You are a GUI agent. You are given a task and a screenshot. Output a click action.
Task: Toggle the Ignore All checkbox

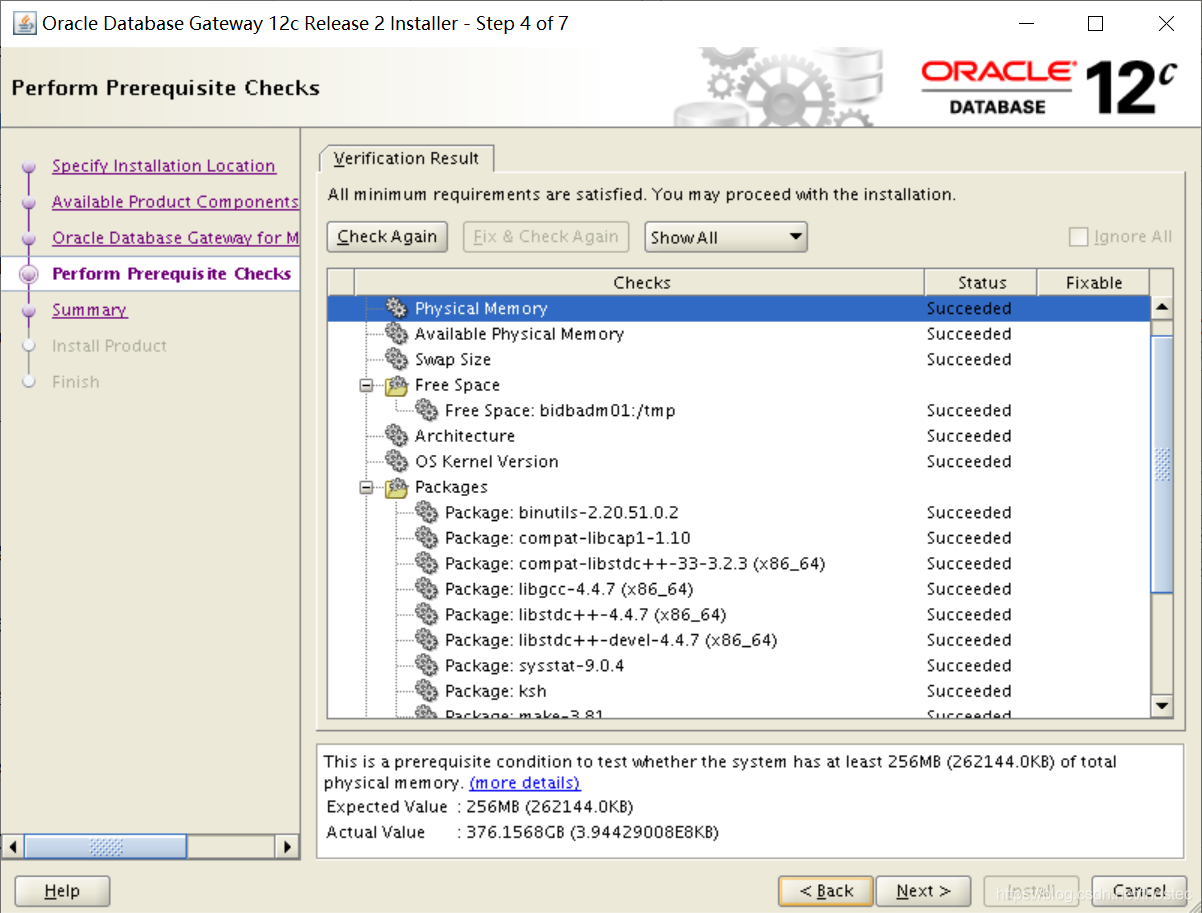pos(1078,237)
